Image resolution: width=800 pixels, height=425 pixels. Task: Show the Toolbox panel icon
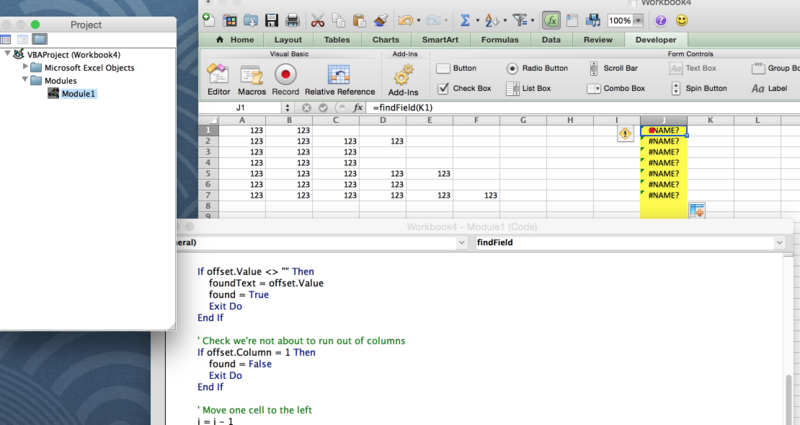572,20
